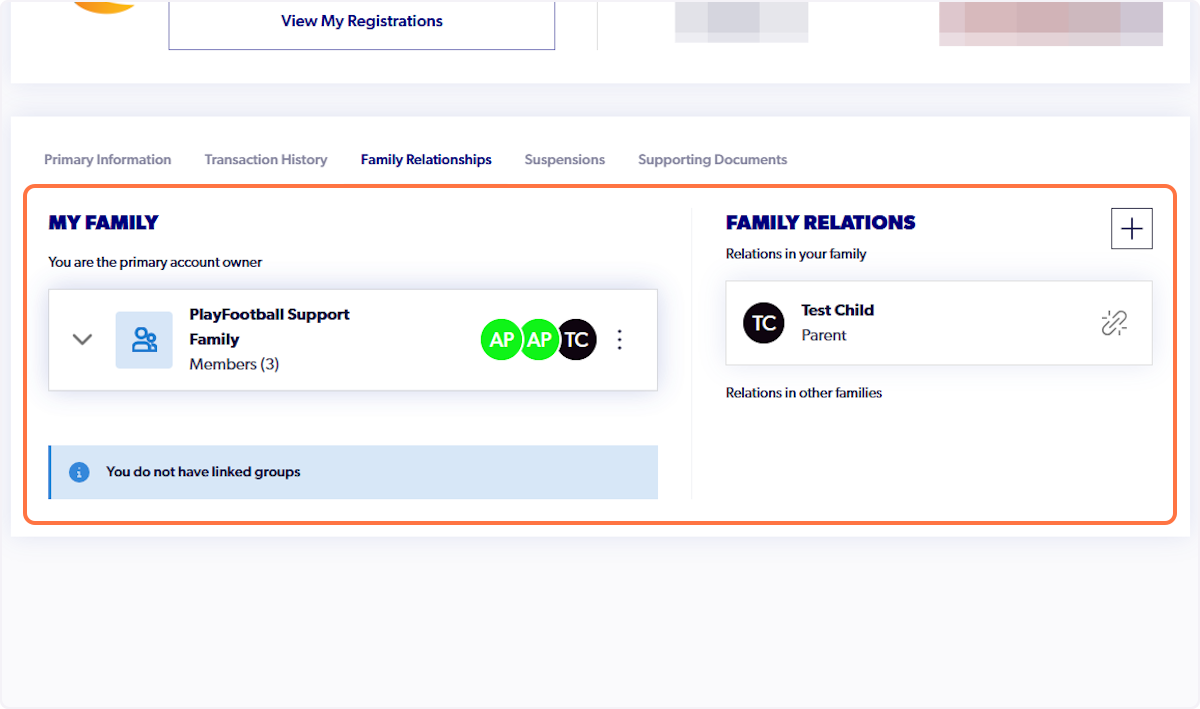
Task: Click the Members (3) label
Action: pos(234,364)
